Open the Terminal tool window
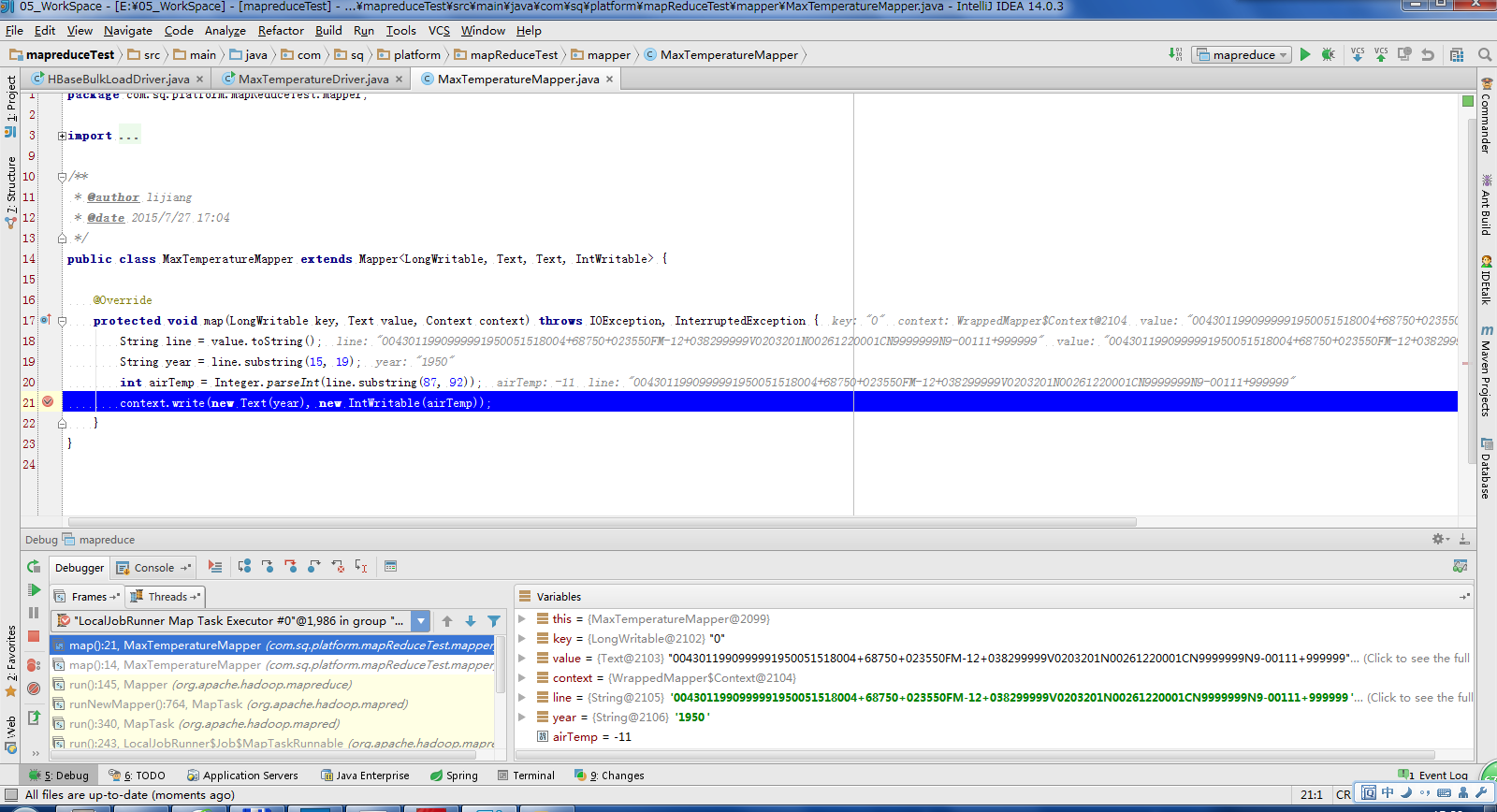This screenshot has width=1497, height=812. (526, 776)
